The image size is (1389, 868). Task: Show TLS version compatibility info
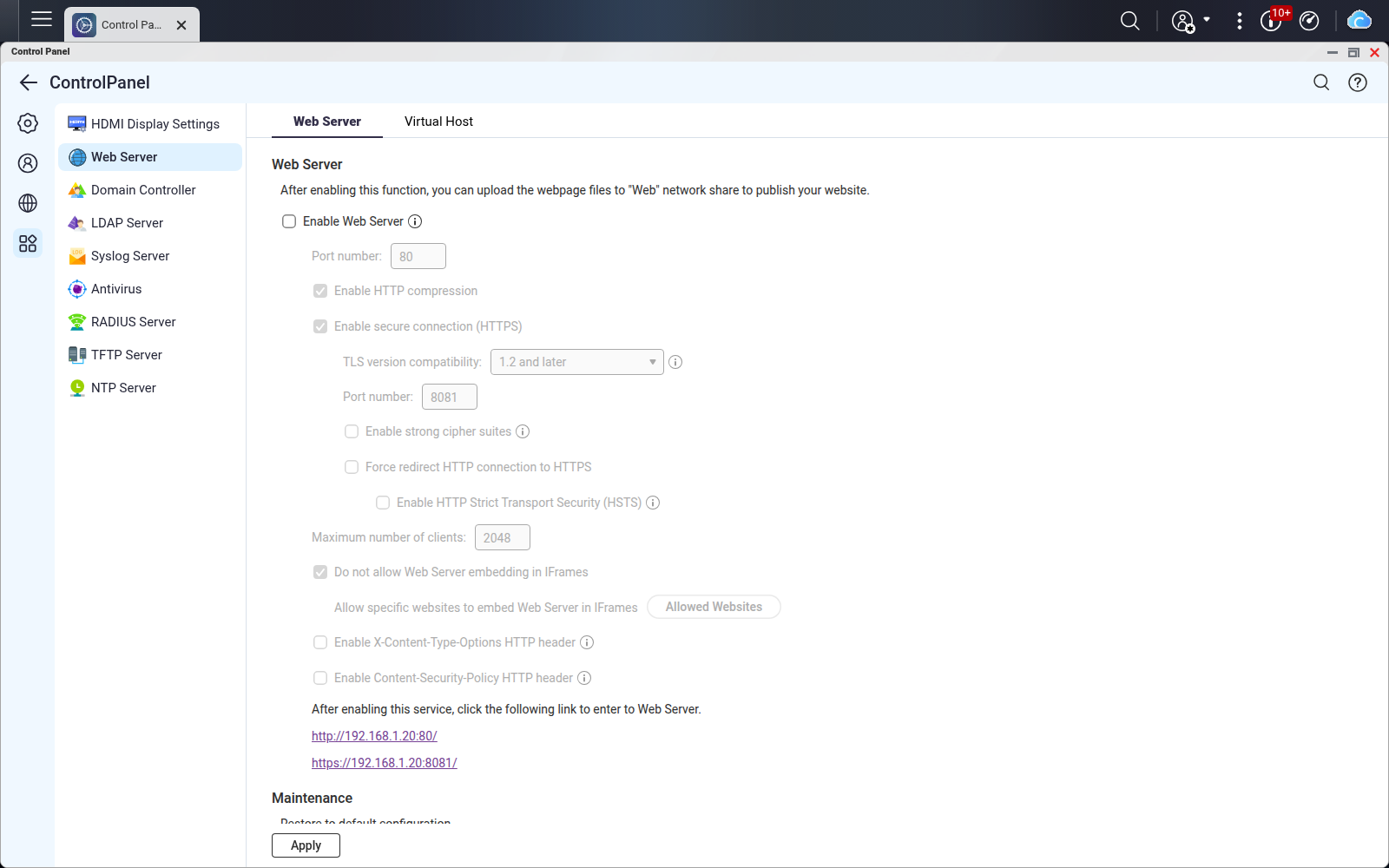[x=675, y=362]
